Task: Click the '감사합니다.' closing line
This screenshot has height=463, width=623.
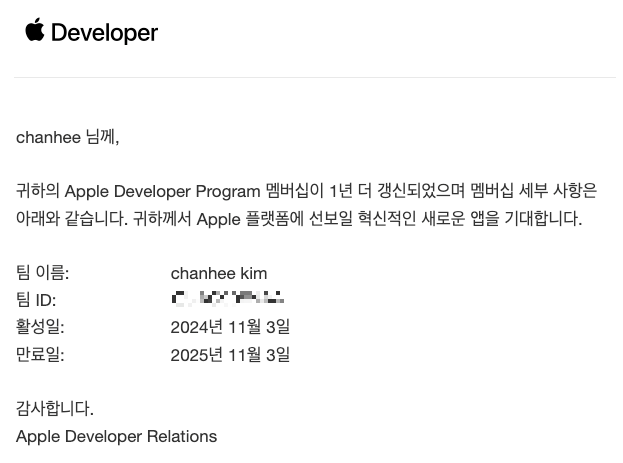Action: click(55, 409)
